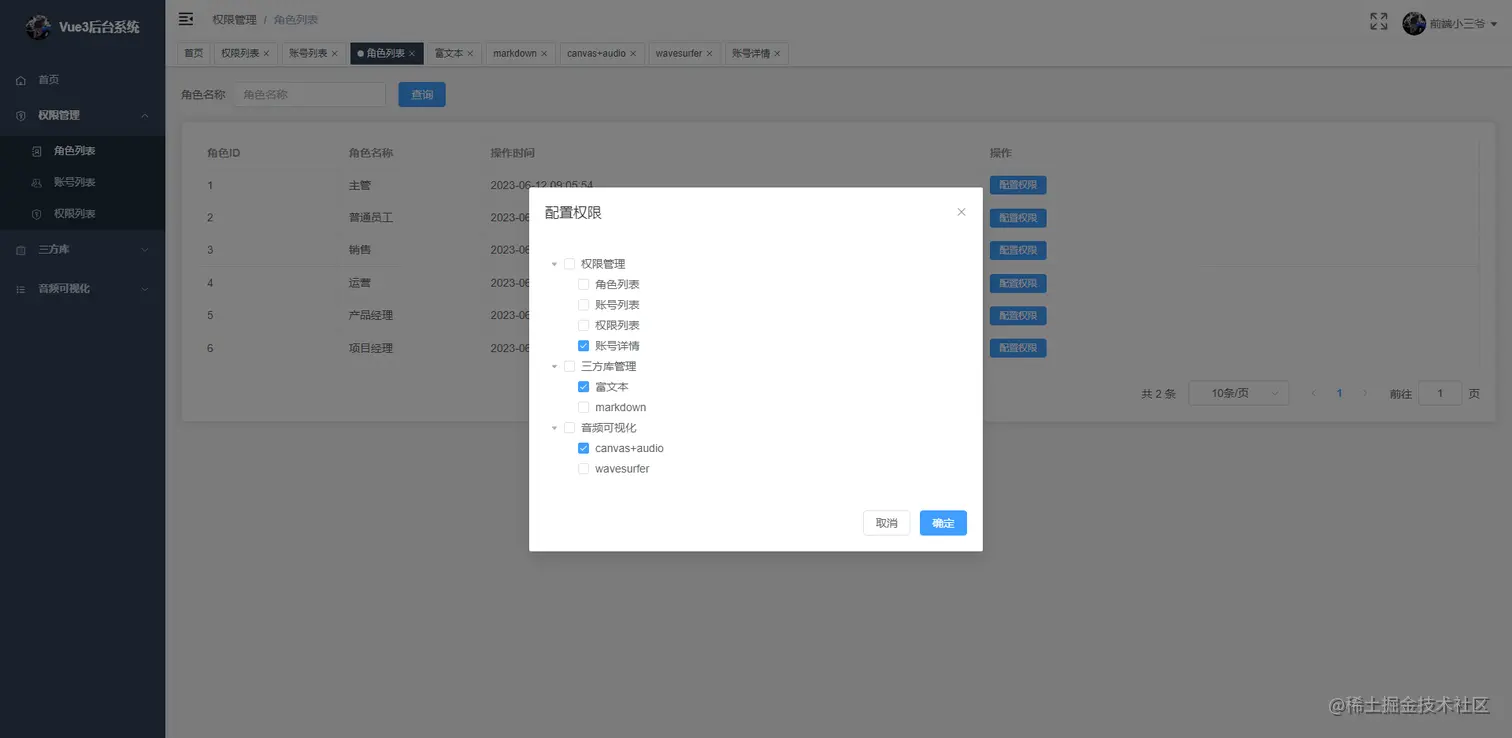Switch to the canvas+audio tab
The height and width of the screenshot is (738, 1512).
(x=596, y=53)
